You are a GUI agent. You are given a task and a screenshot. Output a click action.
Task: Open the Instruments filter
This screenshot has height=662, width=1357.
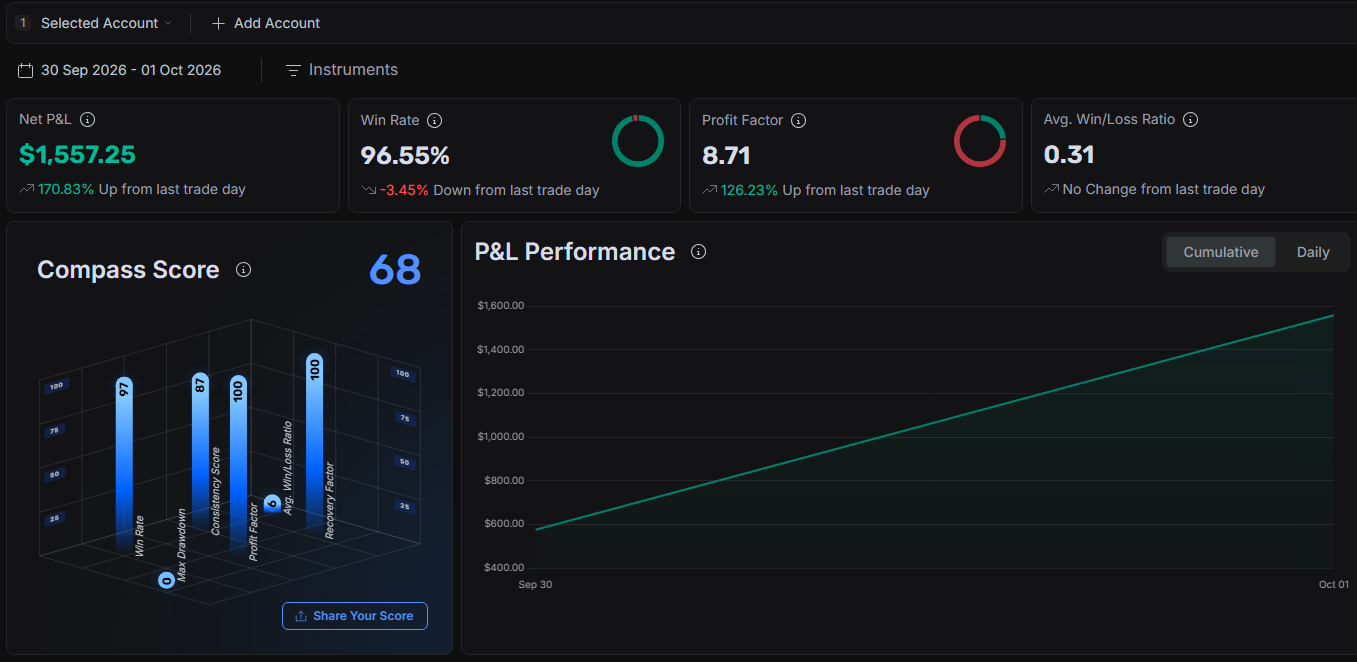click(x=342, y=70)
